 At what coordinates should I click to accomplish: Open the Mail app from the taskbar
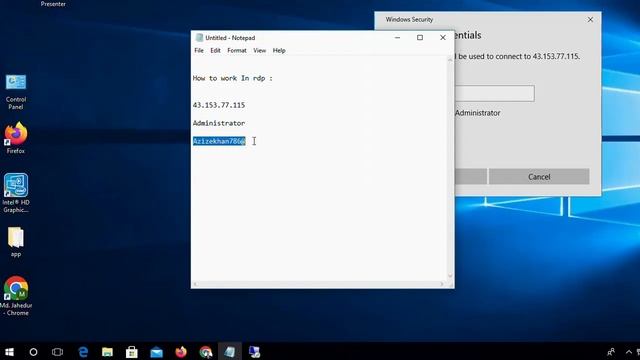click(156, 352)
